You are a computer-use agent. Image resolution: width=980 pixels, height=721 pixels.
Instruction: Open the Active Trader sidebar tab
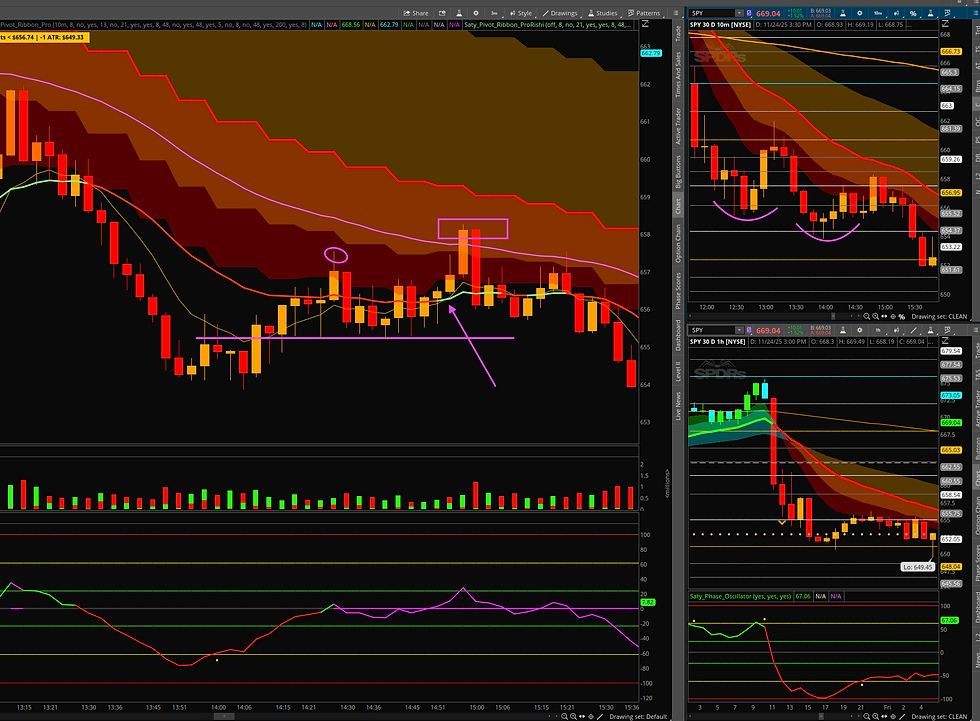click(678, 126)
